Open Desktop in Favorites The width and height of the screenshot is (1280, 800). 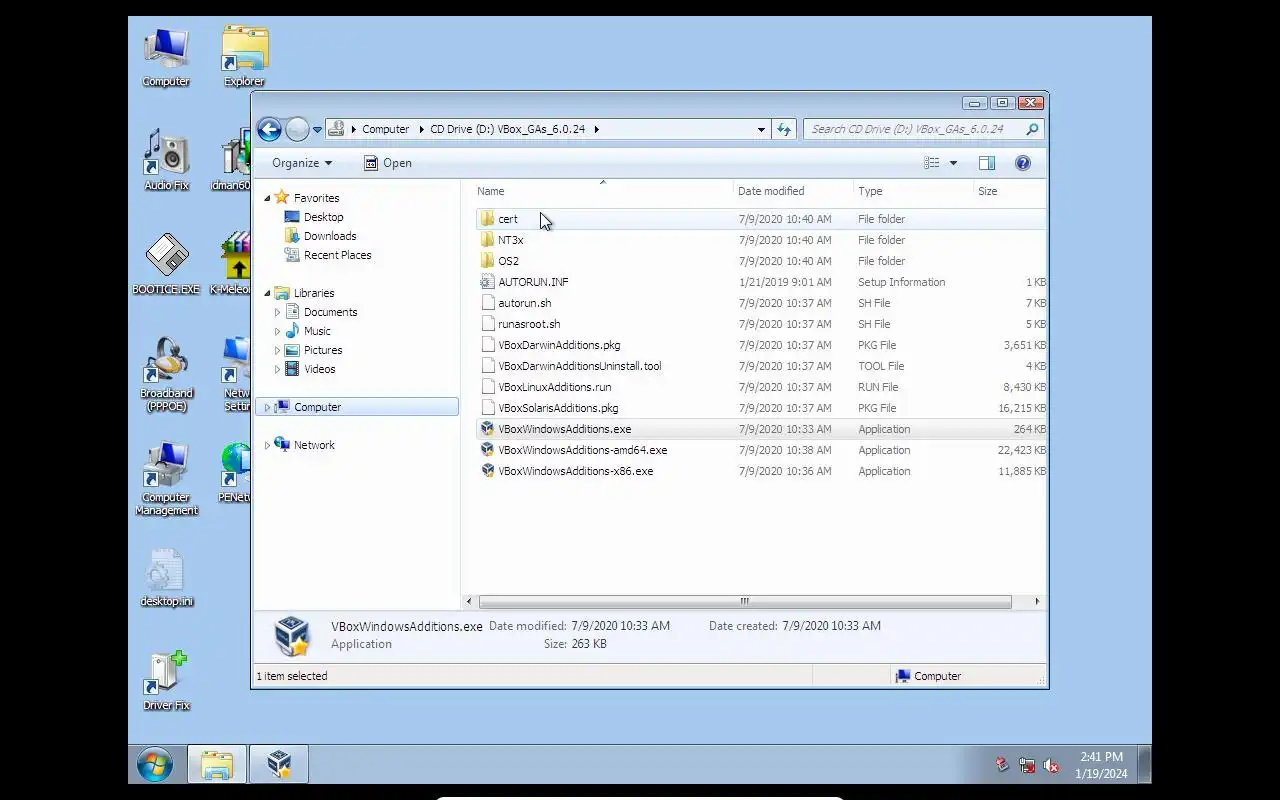323,217
